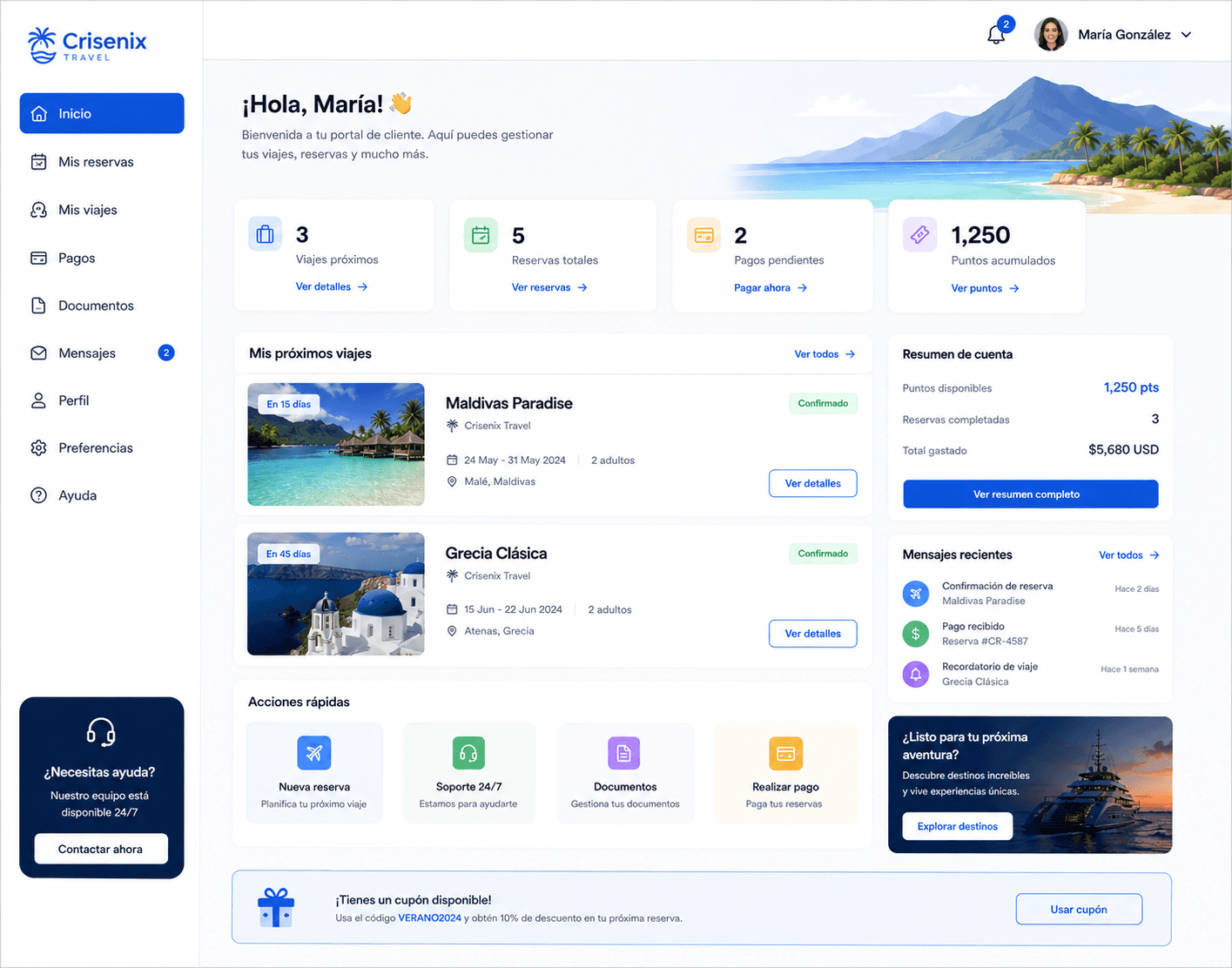Click the palm icon beside Crisenix Travel under Grecia

452,575
